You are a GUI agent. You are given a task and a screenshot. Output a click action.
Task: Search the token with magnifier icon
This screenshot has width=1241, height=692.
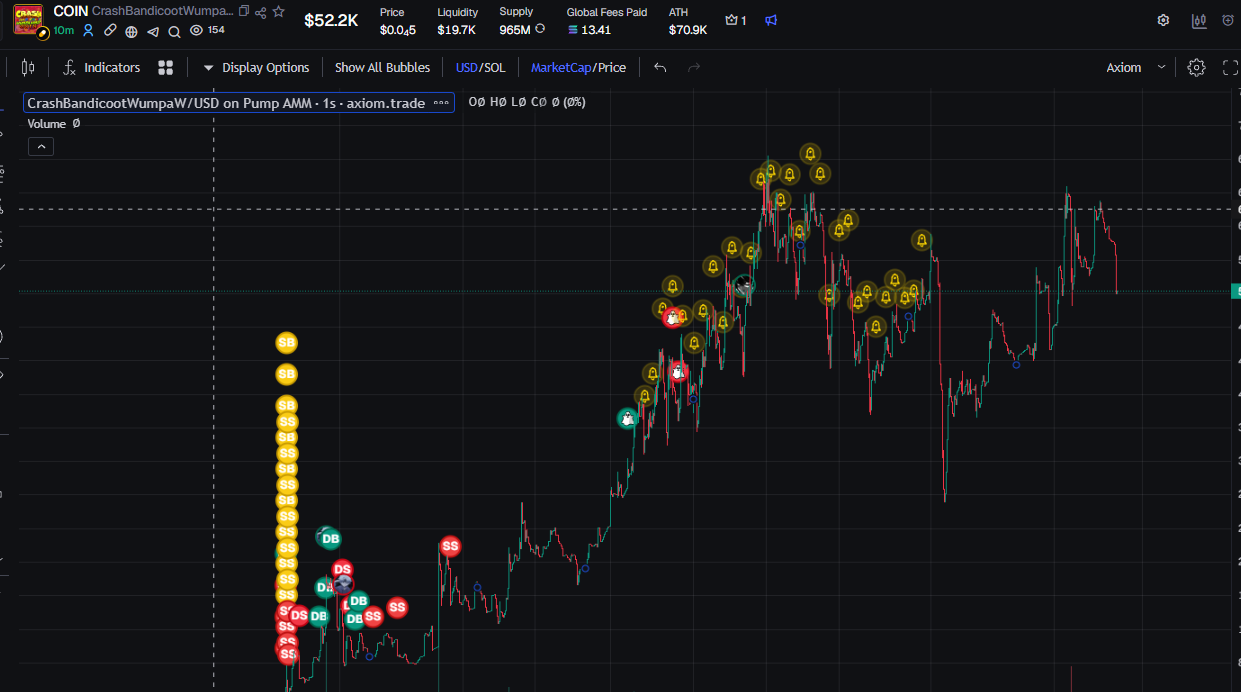[174, 31]
